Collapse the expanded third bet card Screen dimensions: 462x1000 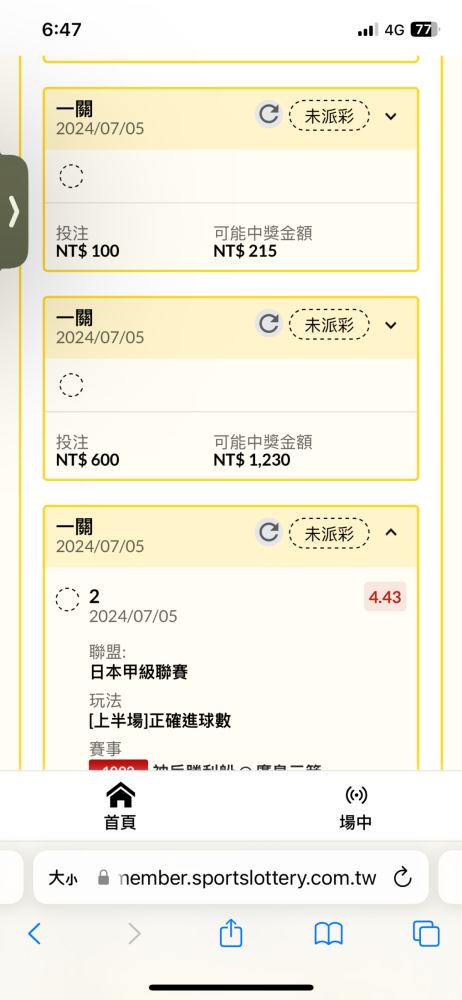[391, 533]
